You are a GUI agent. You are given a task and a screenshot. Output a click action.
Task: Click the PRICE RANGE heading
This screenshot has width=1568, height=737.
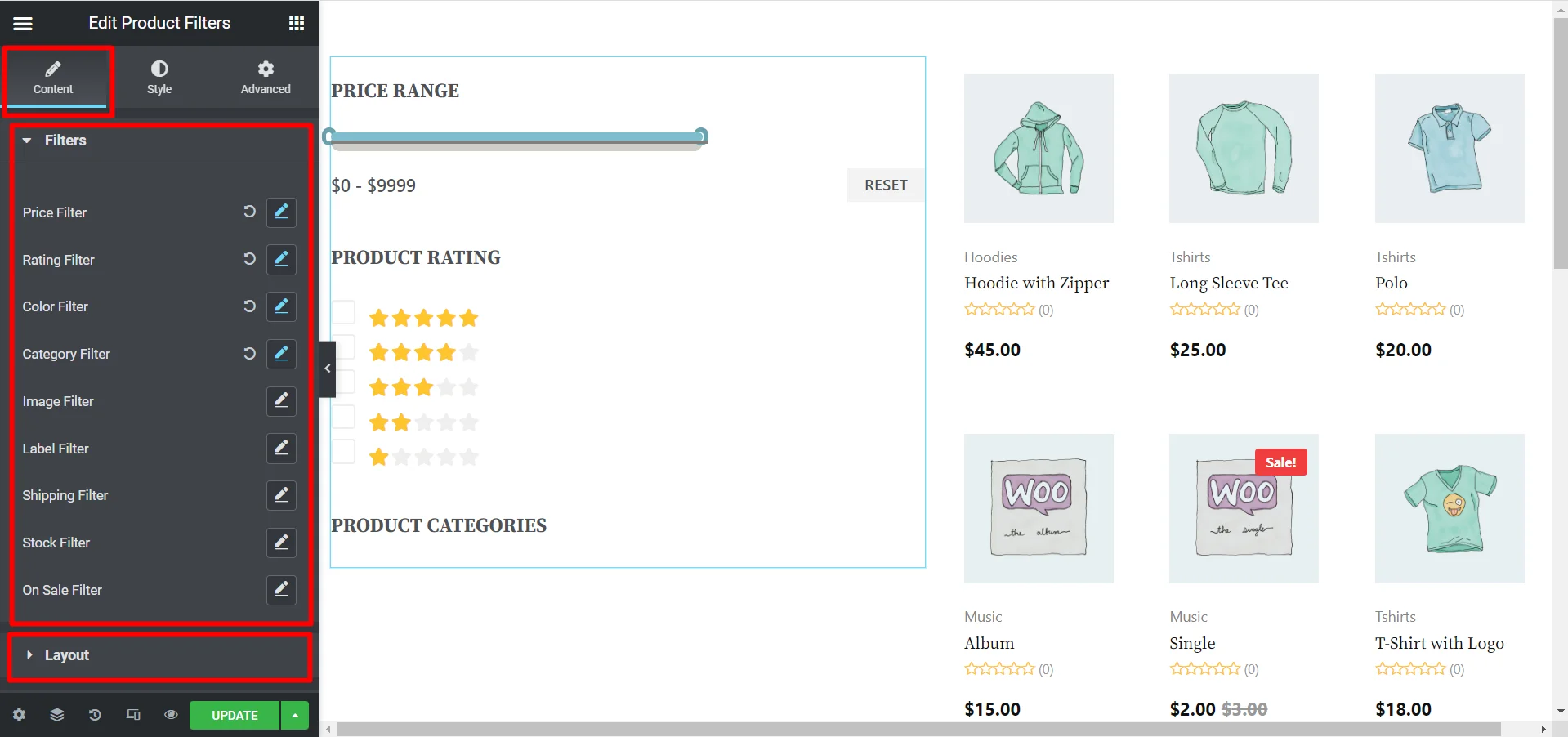point(395,91)
